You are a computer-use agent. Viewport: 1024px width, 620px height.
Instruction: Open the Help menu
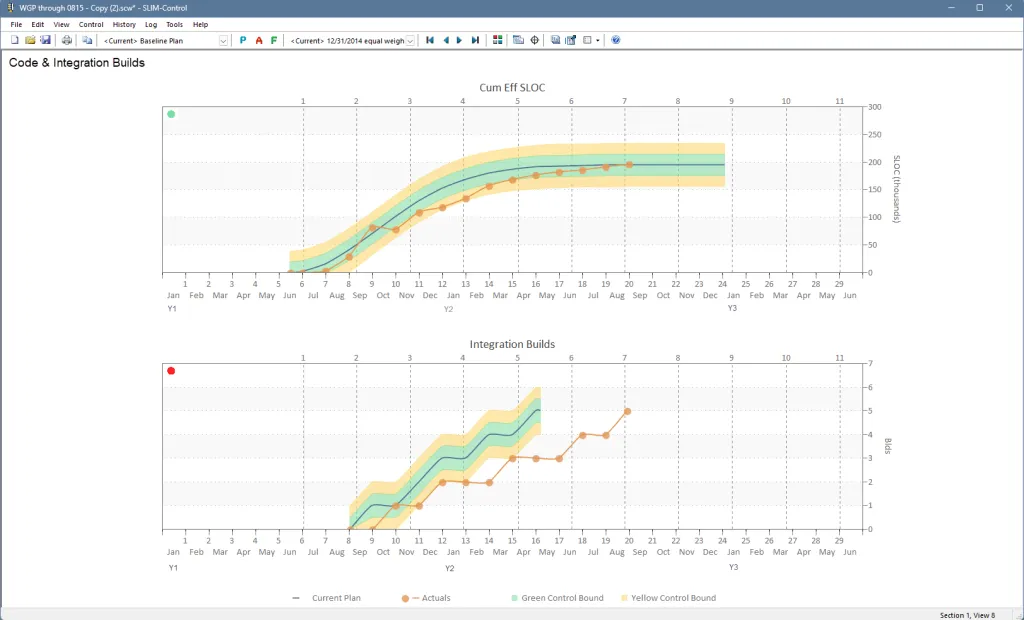click(200, 25)
